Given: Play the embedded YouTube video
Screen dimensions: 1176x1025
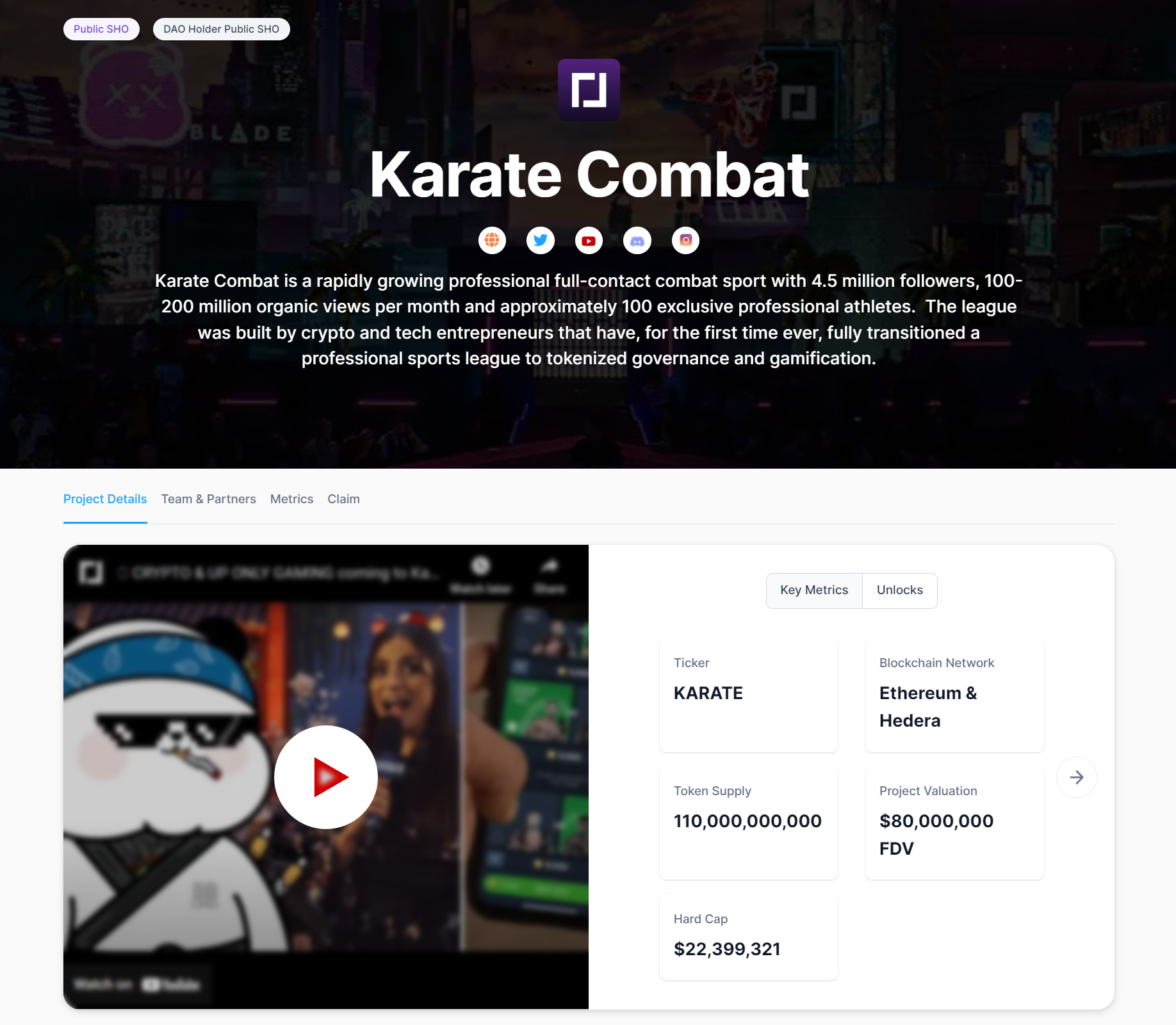Looking at the screenshot, I should [x=326, y=777].
